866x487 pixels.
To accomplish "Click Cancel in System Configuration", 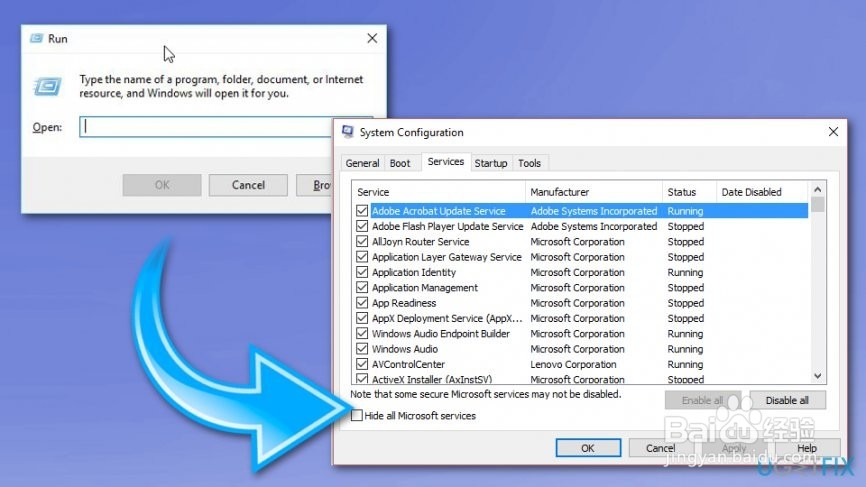I will (661, 448).
